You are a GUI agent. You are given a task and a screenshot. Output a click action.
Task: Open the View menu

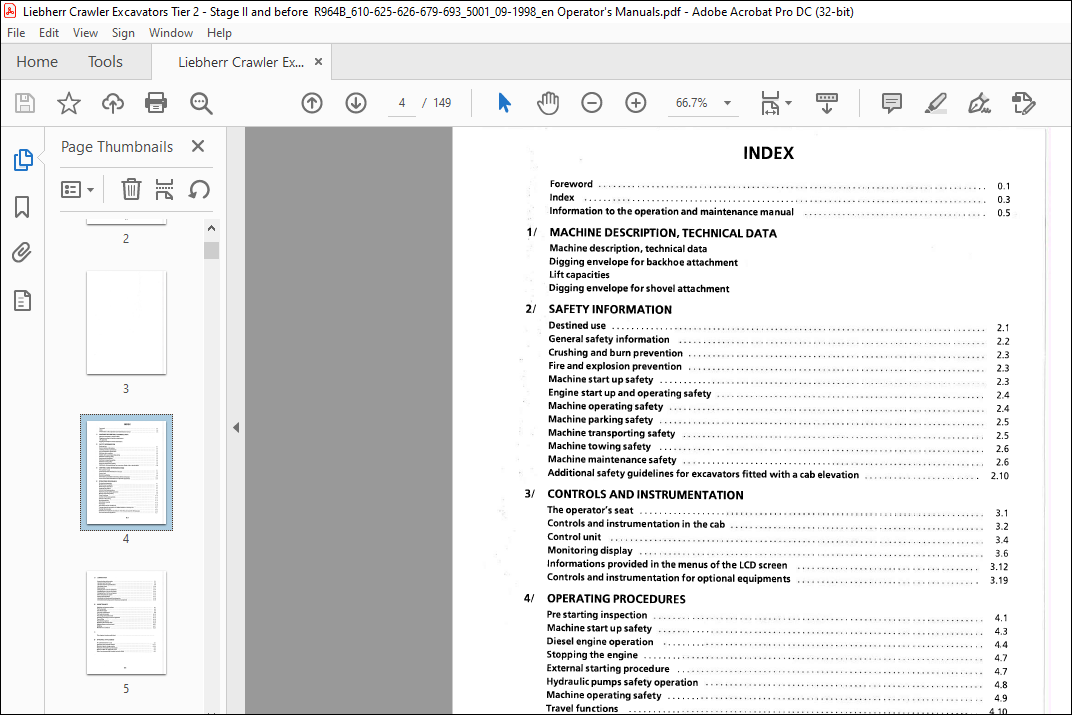coord(85,33)
